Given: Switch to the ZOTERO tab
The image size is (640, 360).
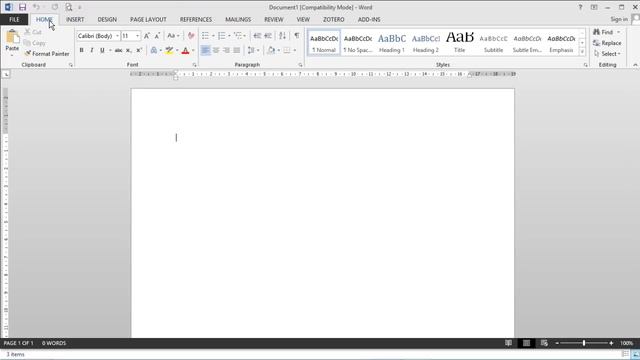Looking at the screenshot, I should point(333,20).
